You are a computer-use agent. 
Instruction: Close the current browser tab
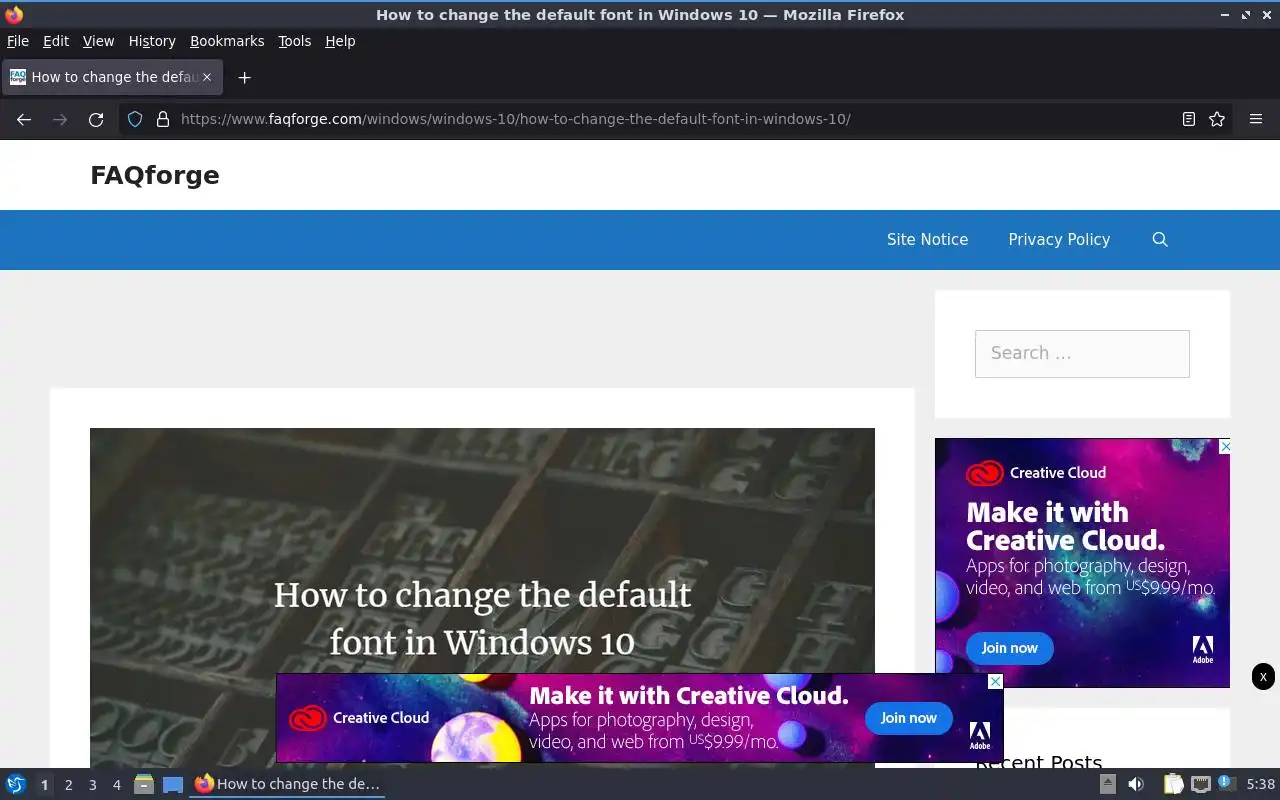[x=207, y=77]
